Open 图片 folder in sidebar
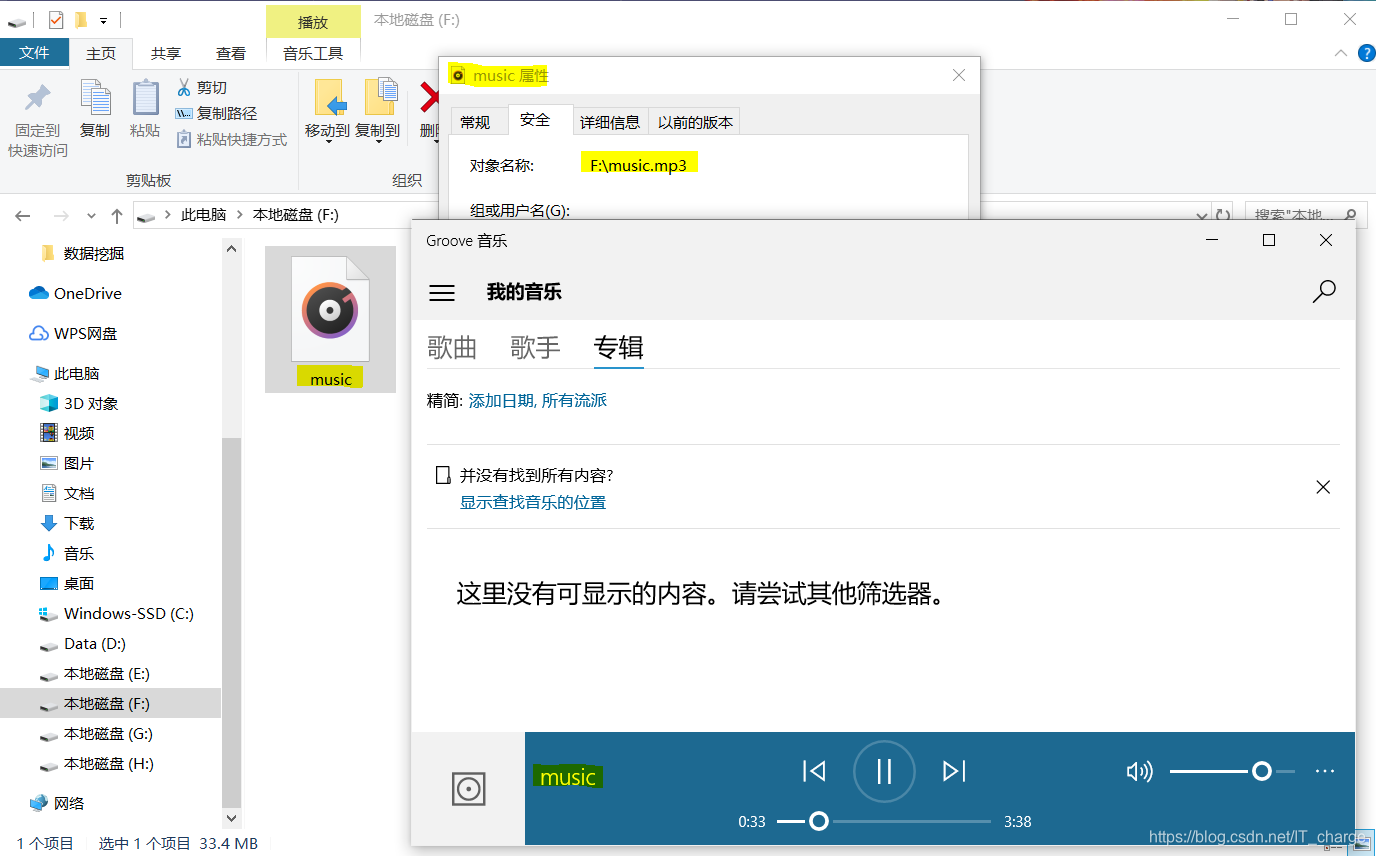The height and width of the screenshot is (856, 1376). click(x=79, y=463)
